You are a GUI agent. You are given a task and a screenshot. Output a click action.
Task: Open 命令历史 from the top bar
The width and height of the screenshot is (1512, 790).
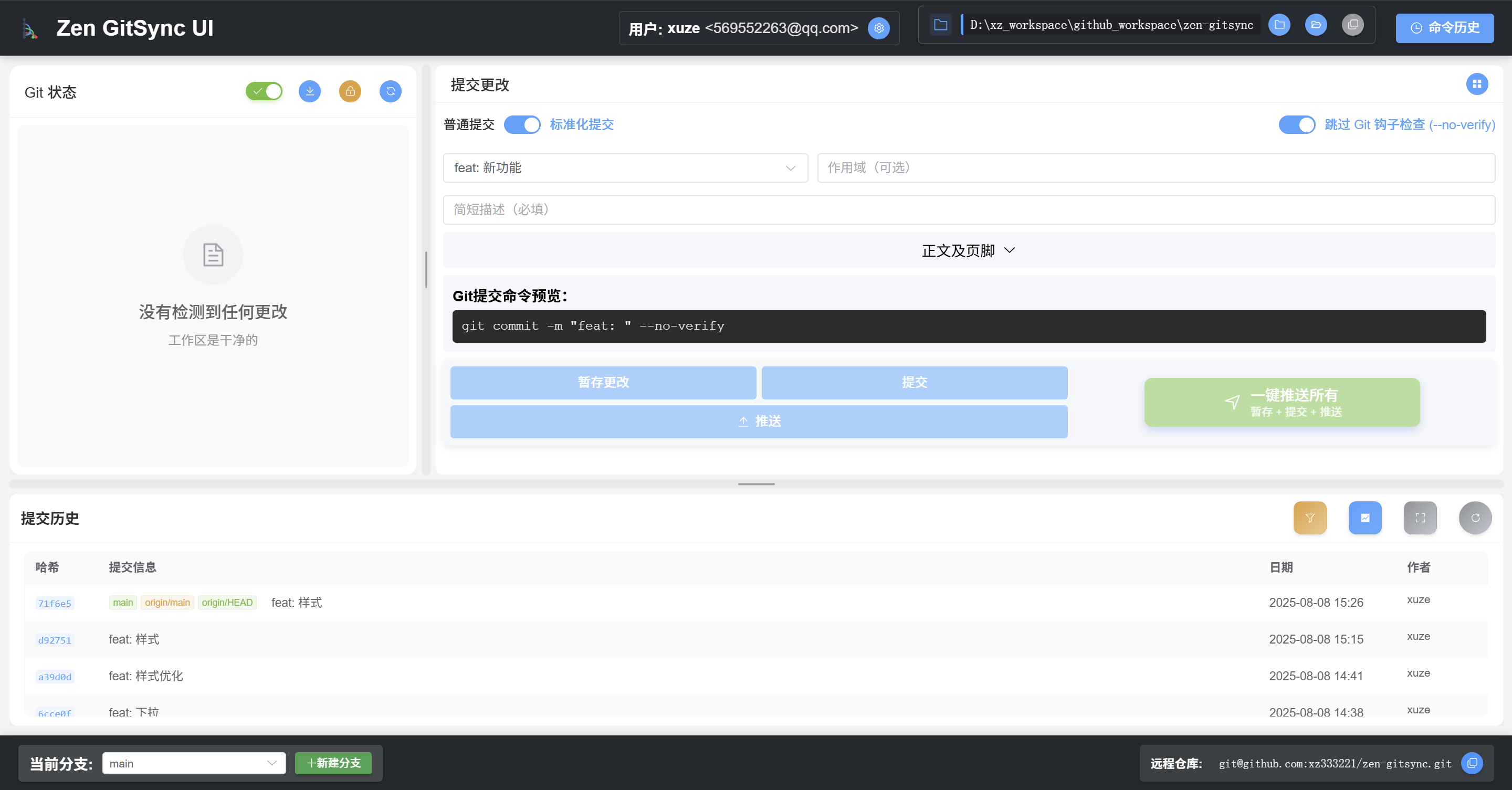click(1444, 28)
